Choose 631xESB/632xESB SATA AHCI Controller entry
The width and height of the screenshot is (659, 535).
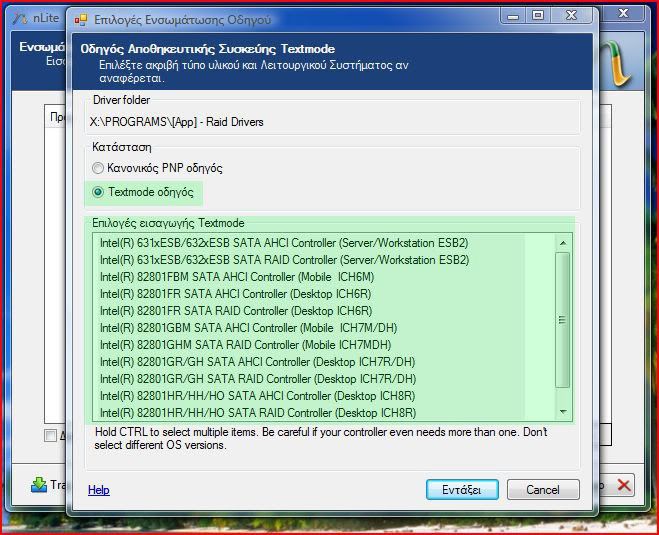point(283,243)
